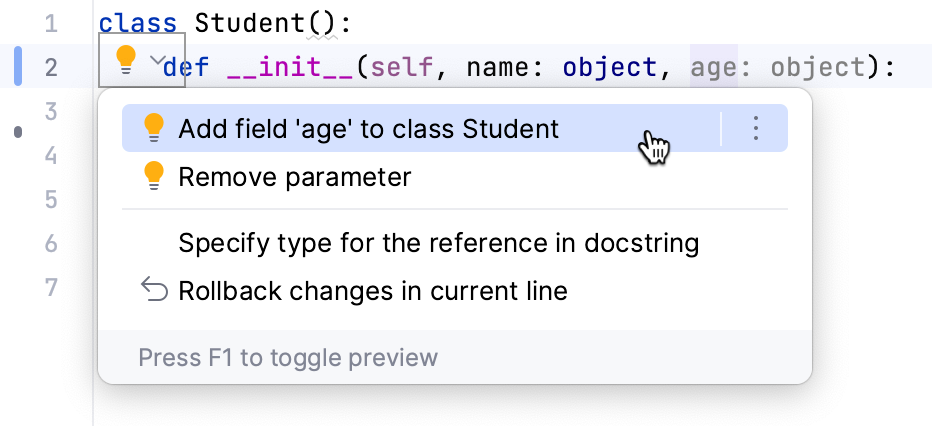Click line number 1 in the gutter
Image resolution: width=932 pixels, height=426 pixels.
(x=51, y=22)
